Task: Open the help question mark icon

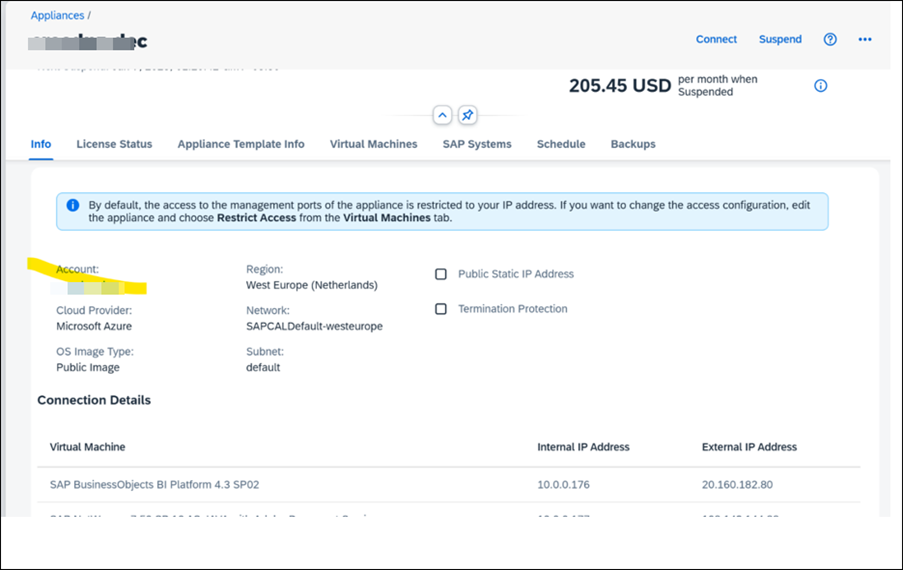Action: tap(830, 39)
